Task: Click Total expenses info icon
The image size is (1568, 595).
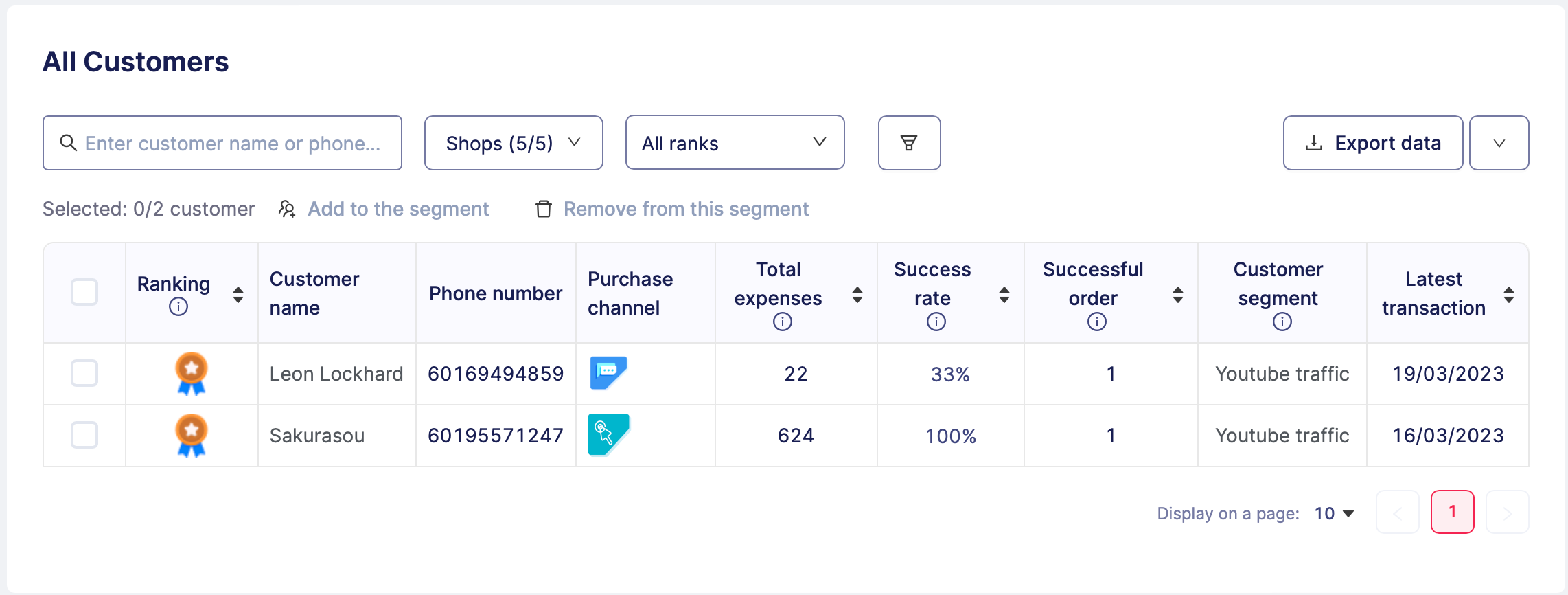Action: point(782,322)
